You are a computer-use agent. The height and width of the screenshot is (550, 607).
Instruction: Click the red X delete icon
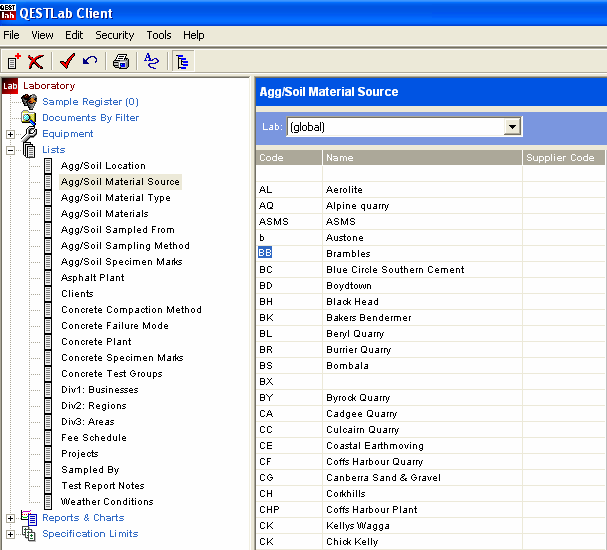point(36,62)
